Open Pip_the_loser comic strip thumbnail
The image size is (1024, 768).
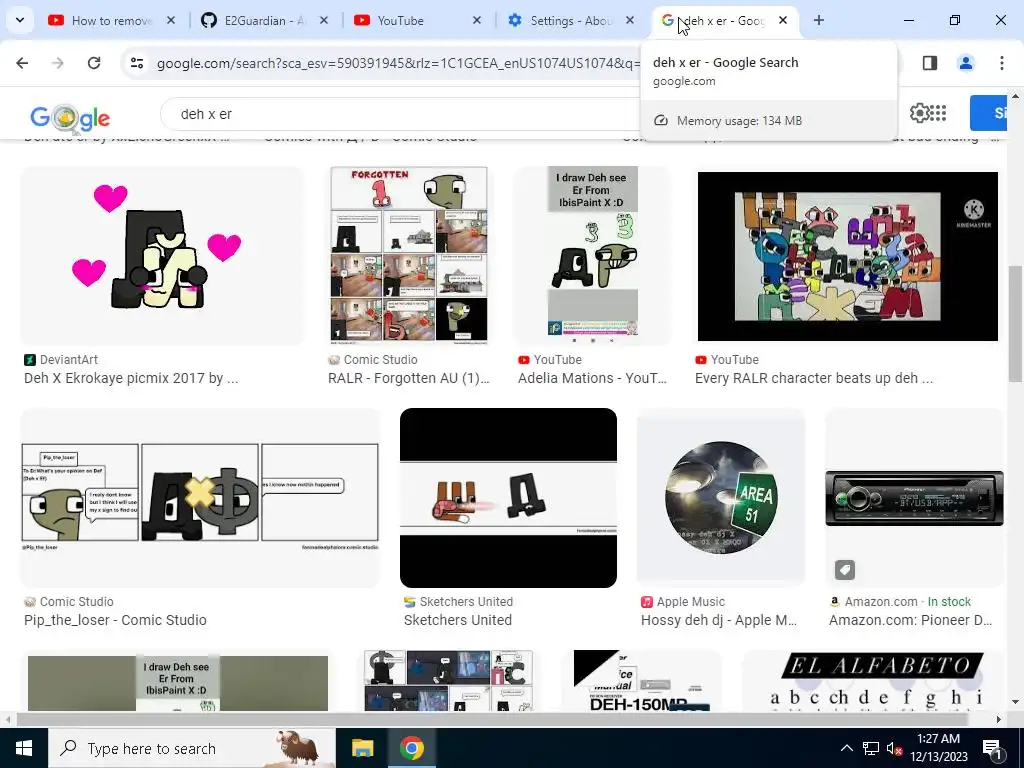[200, 498]
